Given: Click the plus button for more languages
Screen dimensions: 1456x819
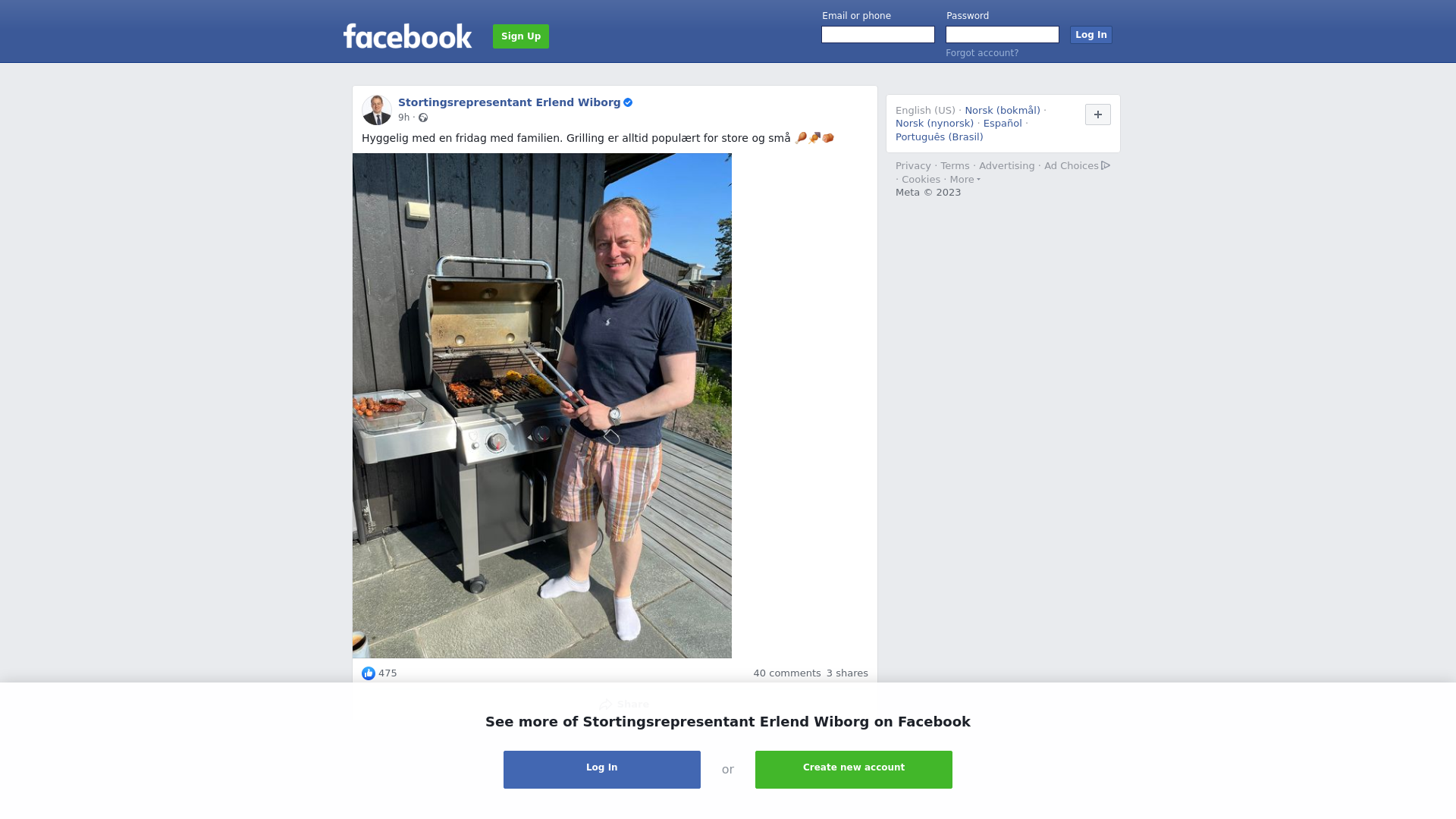Looking at the screenshot, I should [1098, 115].
